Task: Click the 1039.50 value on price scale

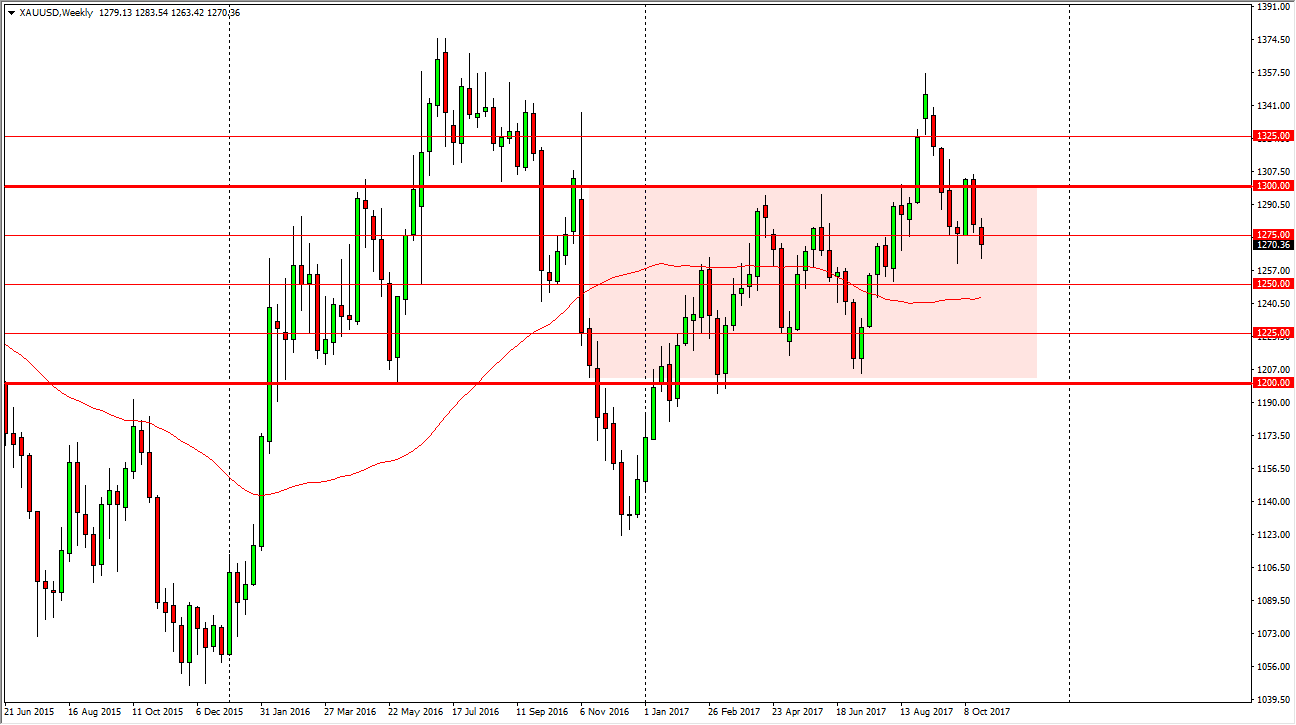Action: pos(1270,699)
